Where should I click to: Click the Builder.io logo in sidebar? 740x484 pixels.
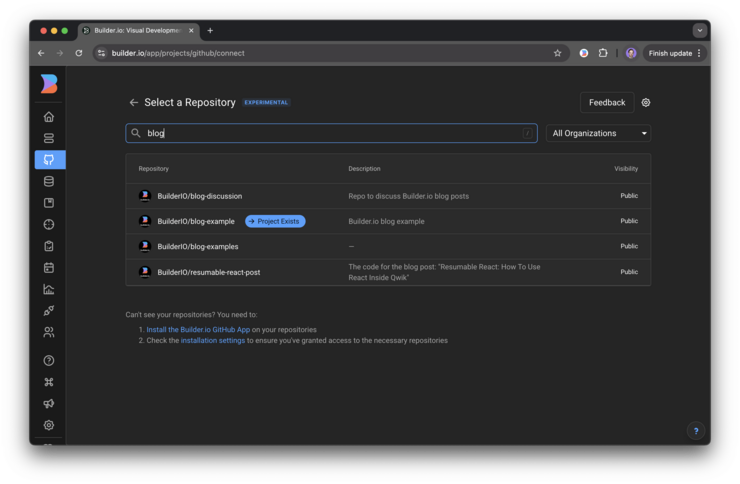point(49,84)
